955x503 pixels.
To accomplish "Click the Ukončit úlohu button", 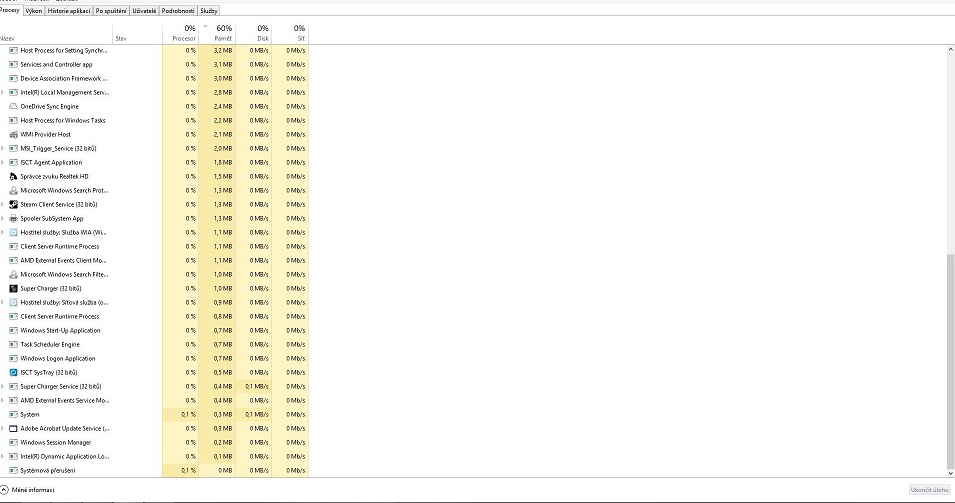I will pyautogui.click(x=929, y=490).
